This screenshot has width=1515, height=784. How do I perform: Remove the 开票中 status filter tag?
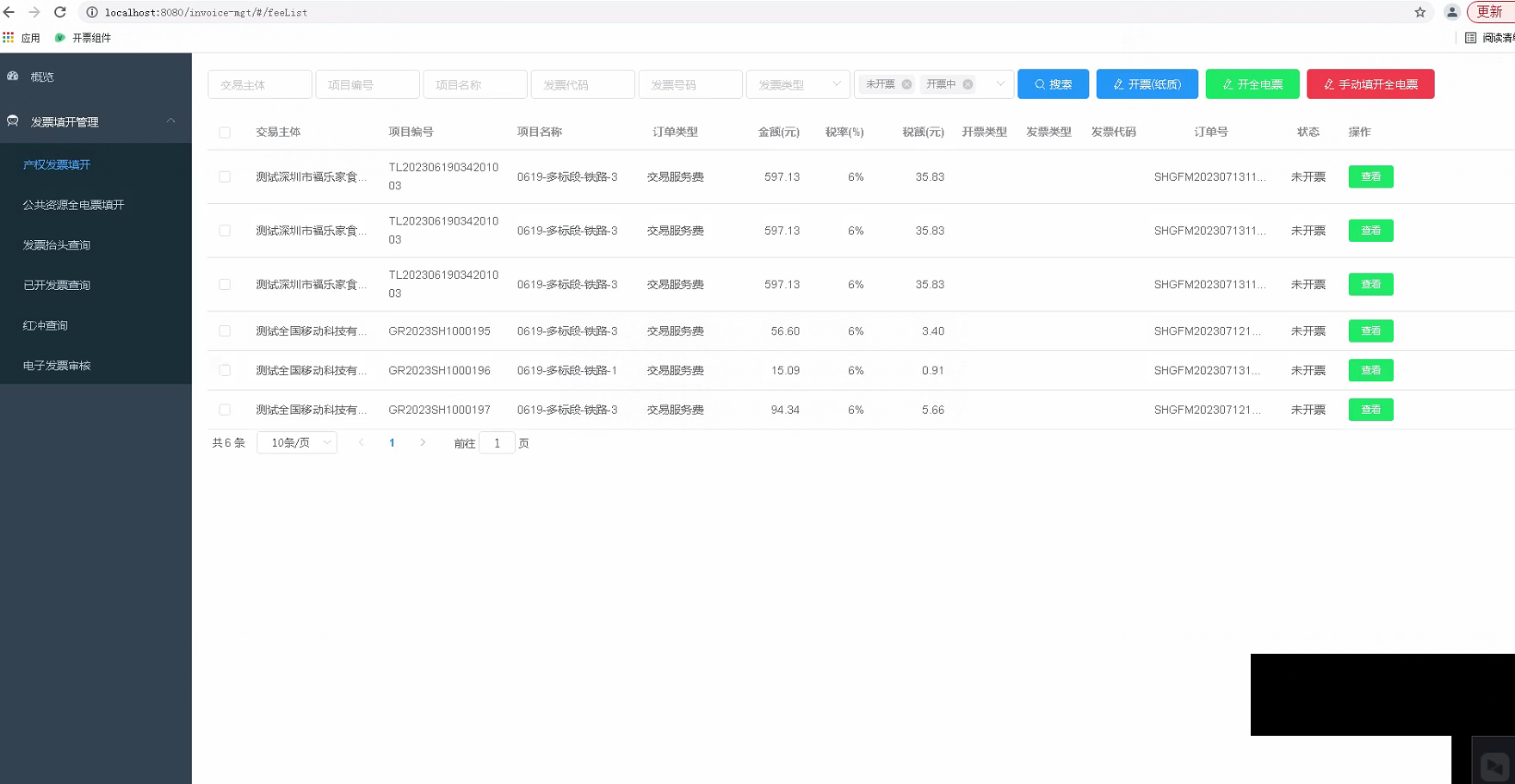(968, 84)
